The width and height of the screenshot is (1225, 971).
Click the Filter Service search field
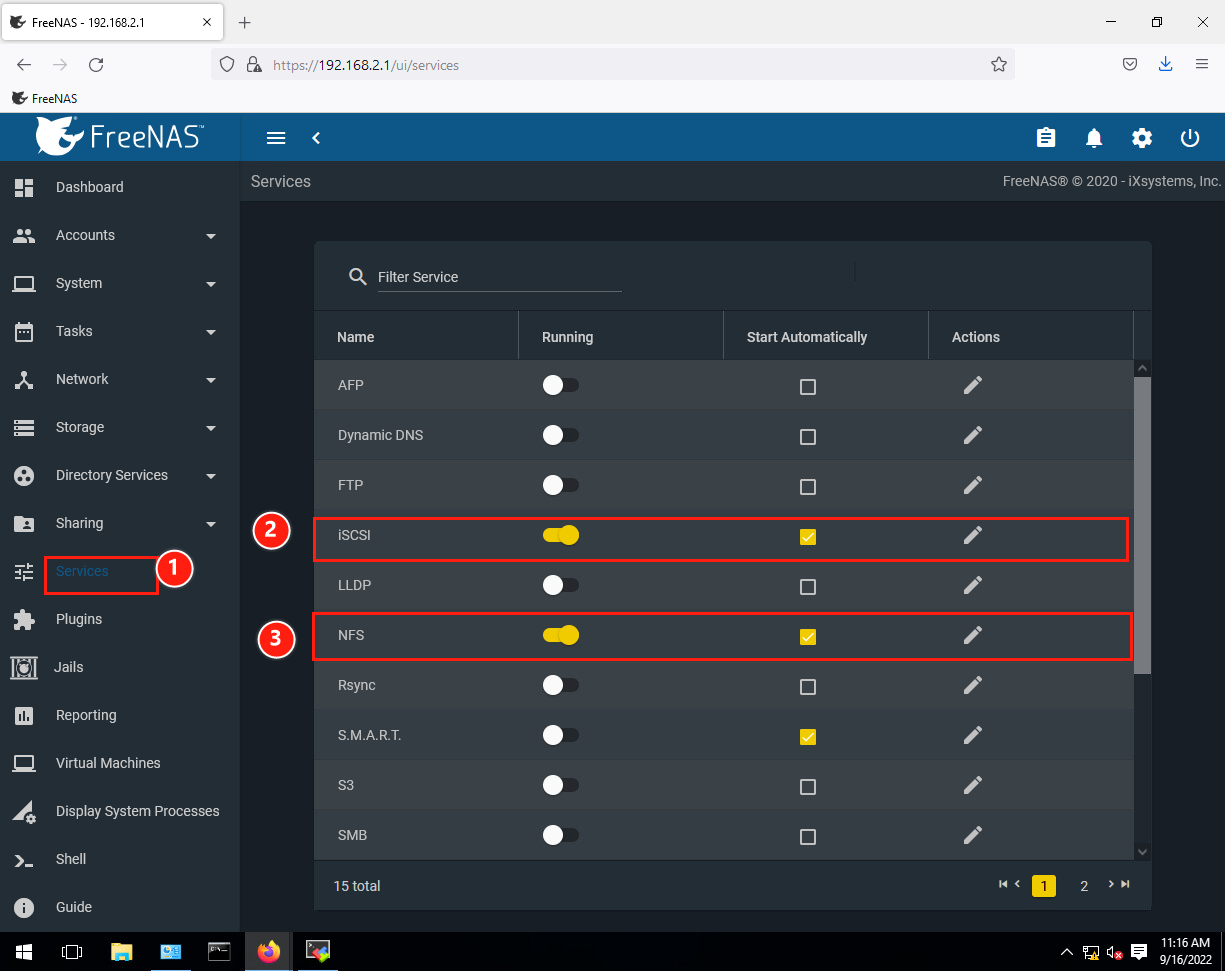click(x=500, y=277)
